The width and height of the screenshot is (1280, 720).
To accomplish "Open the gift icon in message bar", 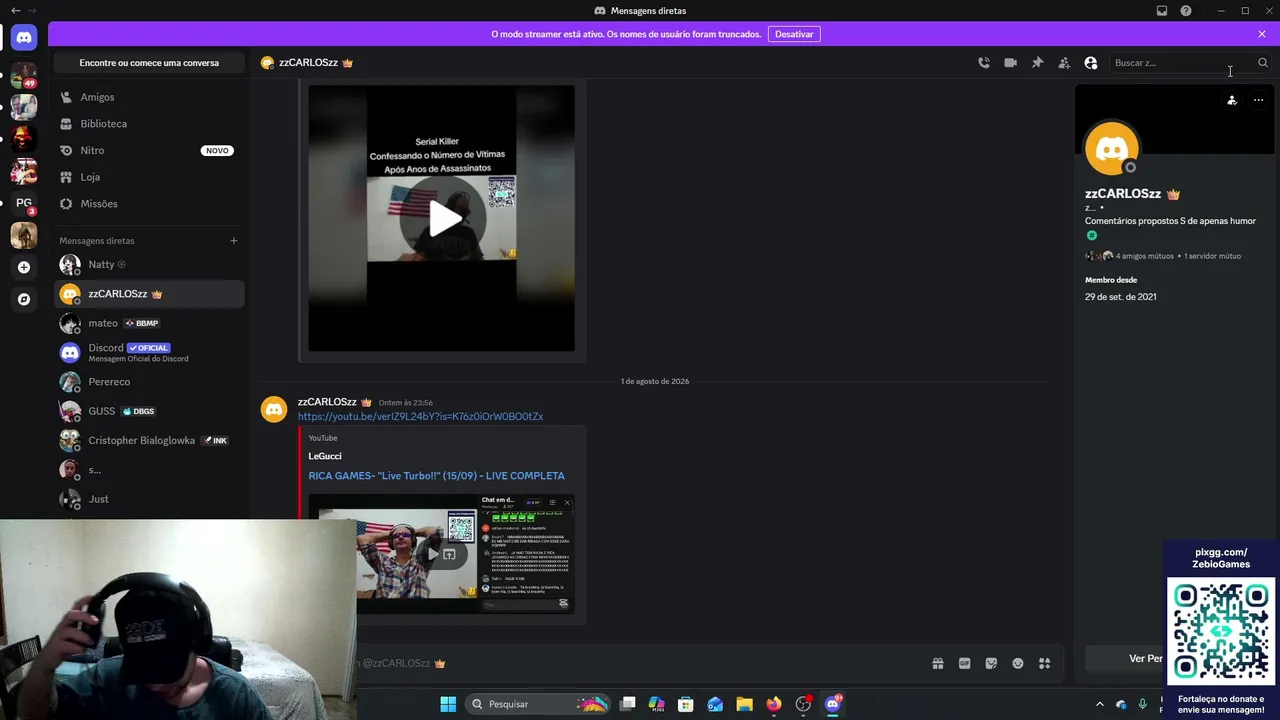I will (938, 663).
